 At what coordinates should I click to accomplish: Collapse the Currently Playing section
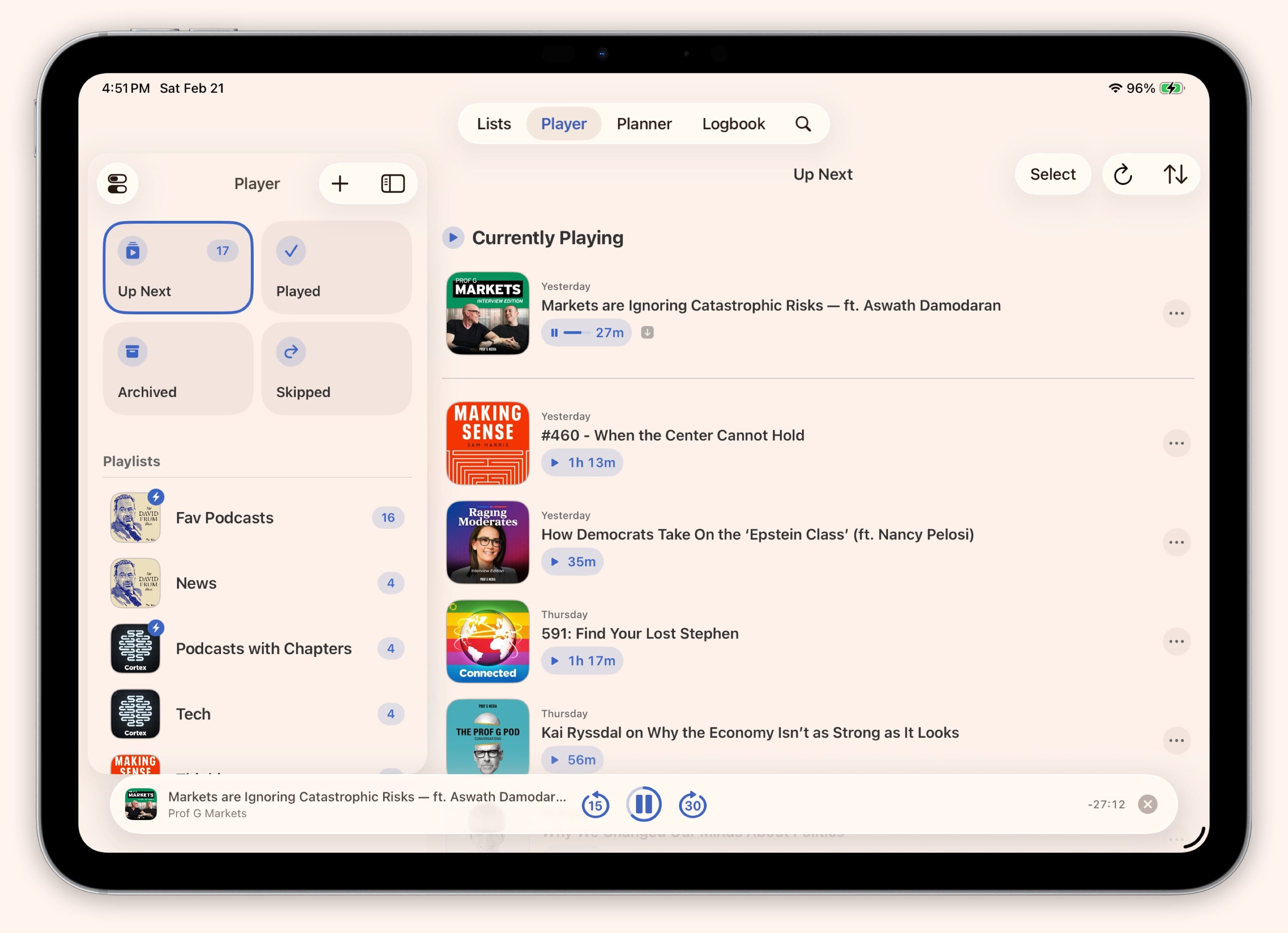click(453, 238)
